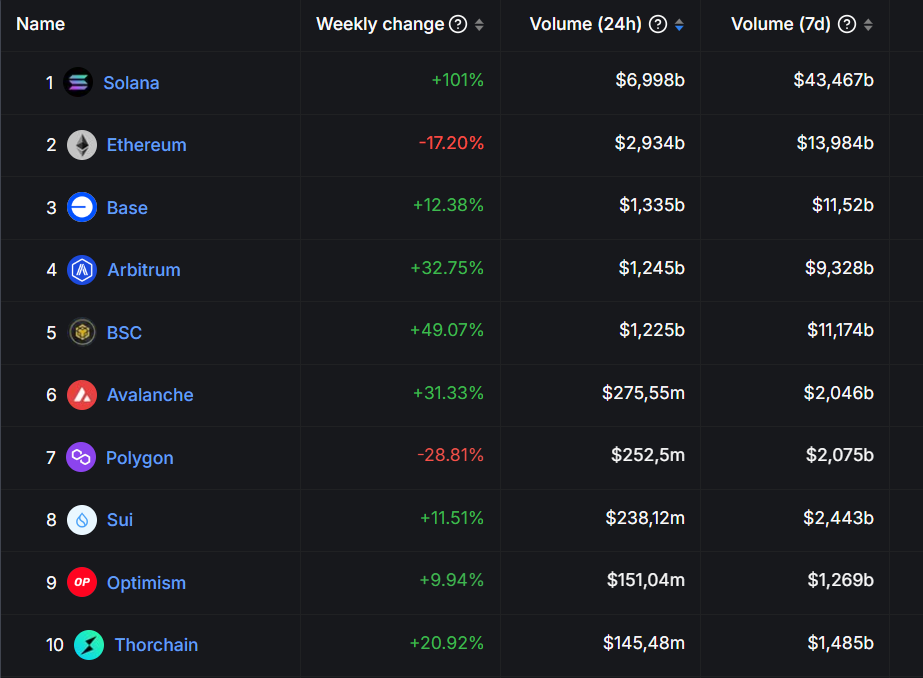Image resolution: width=923 pixels, height=678 pixels.
Task: Select the $1,245b 24h volume value
Action: pos(652,268)
